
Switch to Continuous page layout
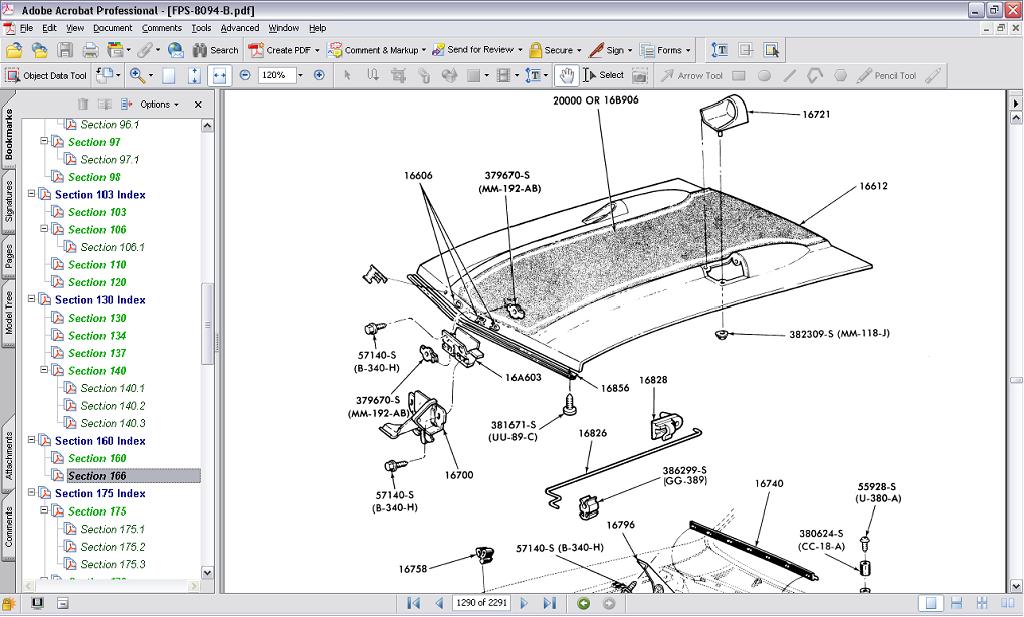957,603
